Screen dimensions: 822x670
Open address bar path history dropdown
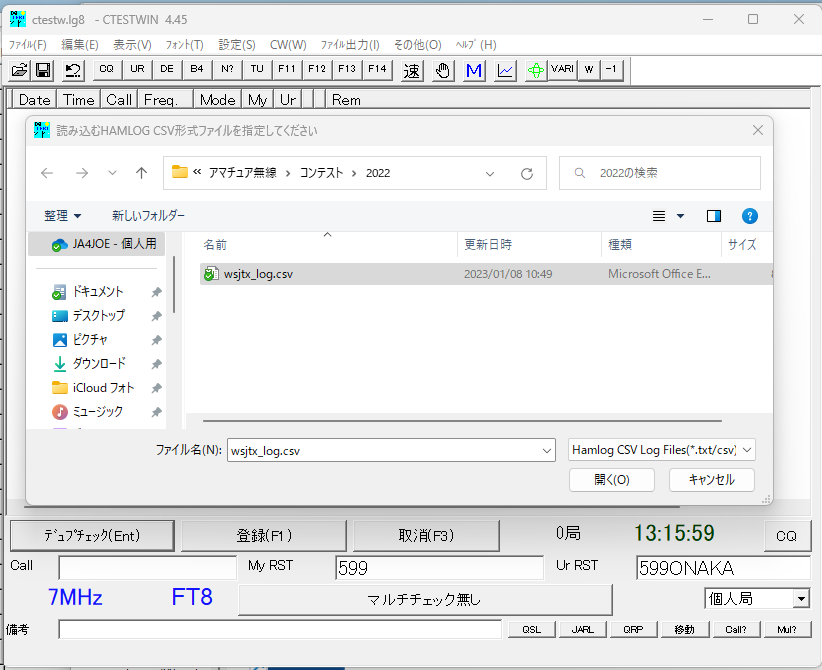pos(490,174)
